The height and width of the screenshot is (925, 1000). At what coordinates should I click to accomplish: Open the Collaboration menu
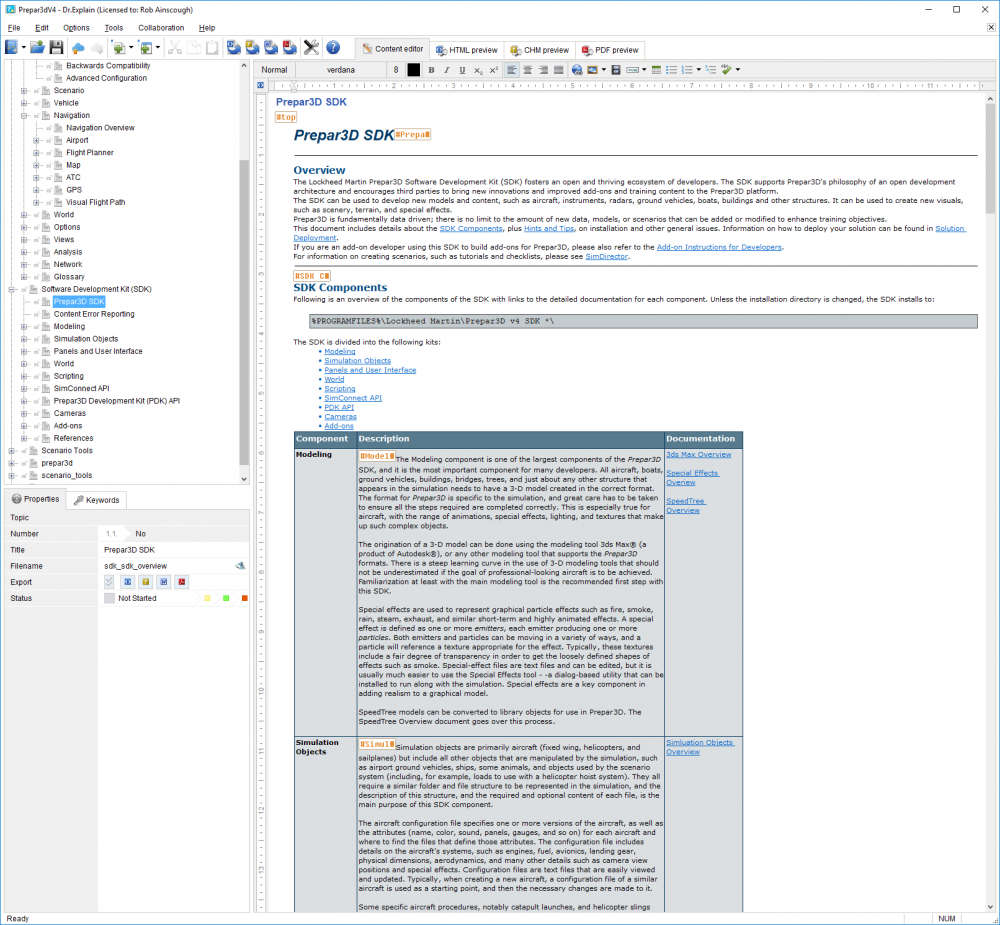tap(161, 28)
